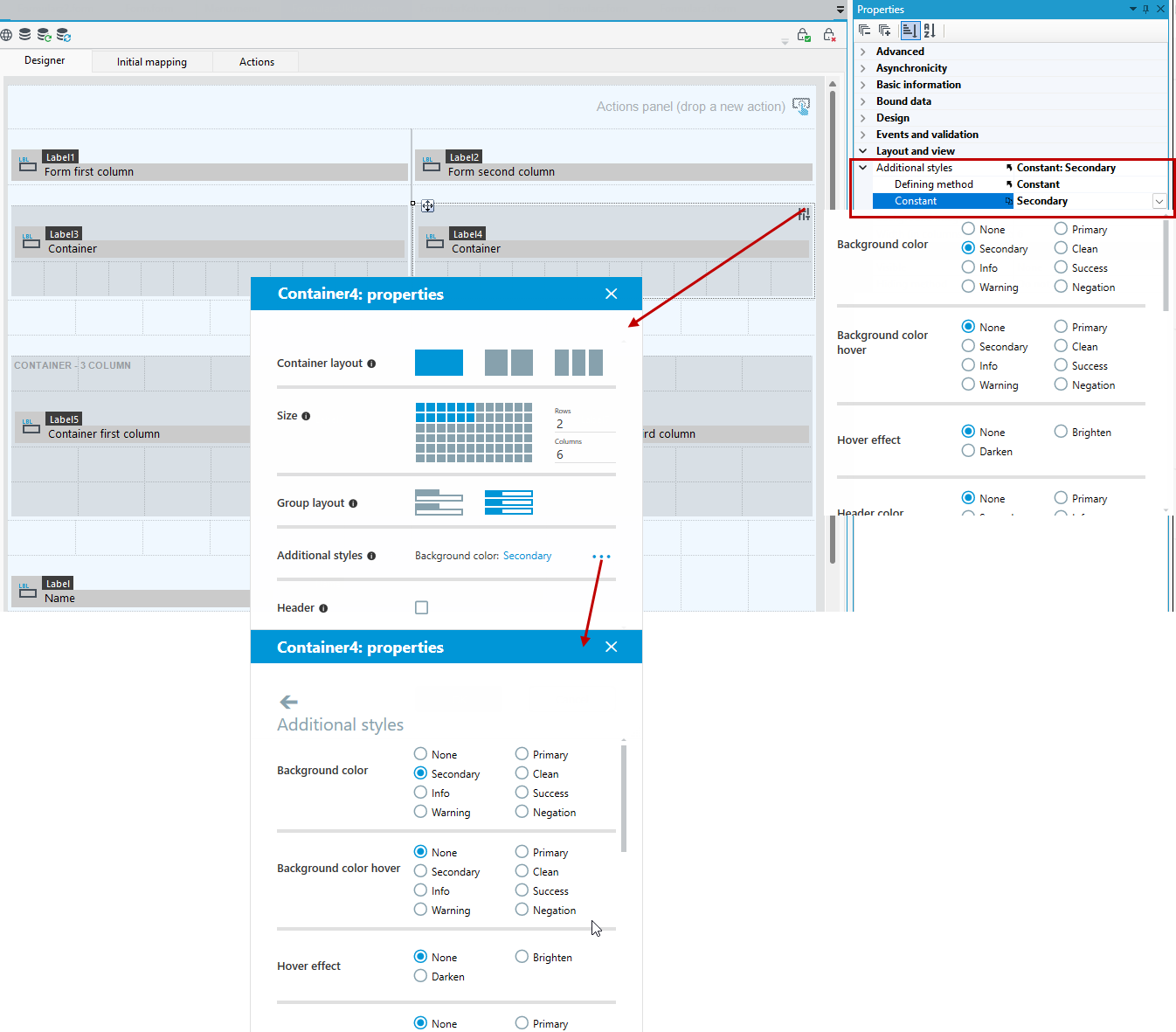Click the move handle icon on the Label4 container
This screenshot has height=1032, width=1176.
(427, 206)
